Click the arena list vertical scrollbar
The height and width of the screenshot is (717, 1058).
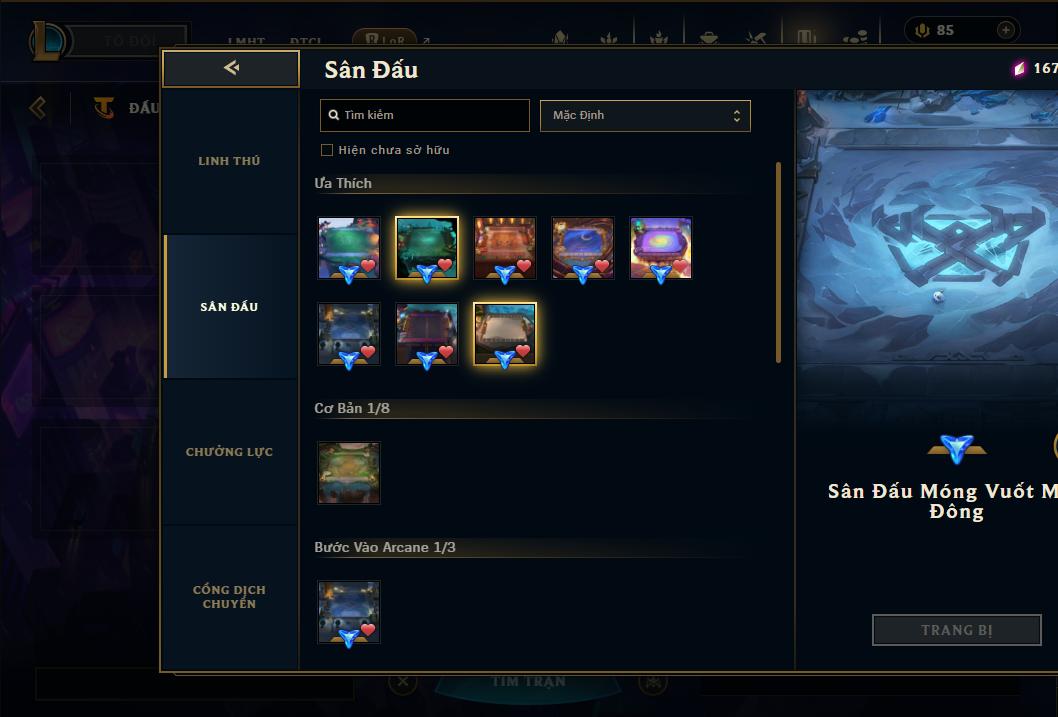point(778,262)
